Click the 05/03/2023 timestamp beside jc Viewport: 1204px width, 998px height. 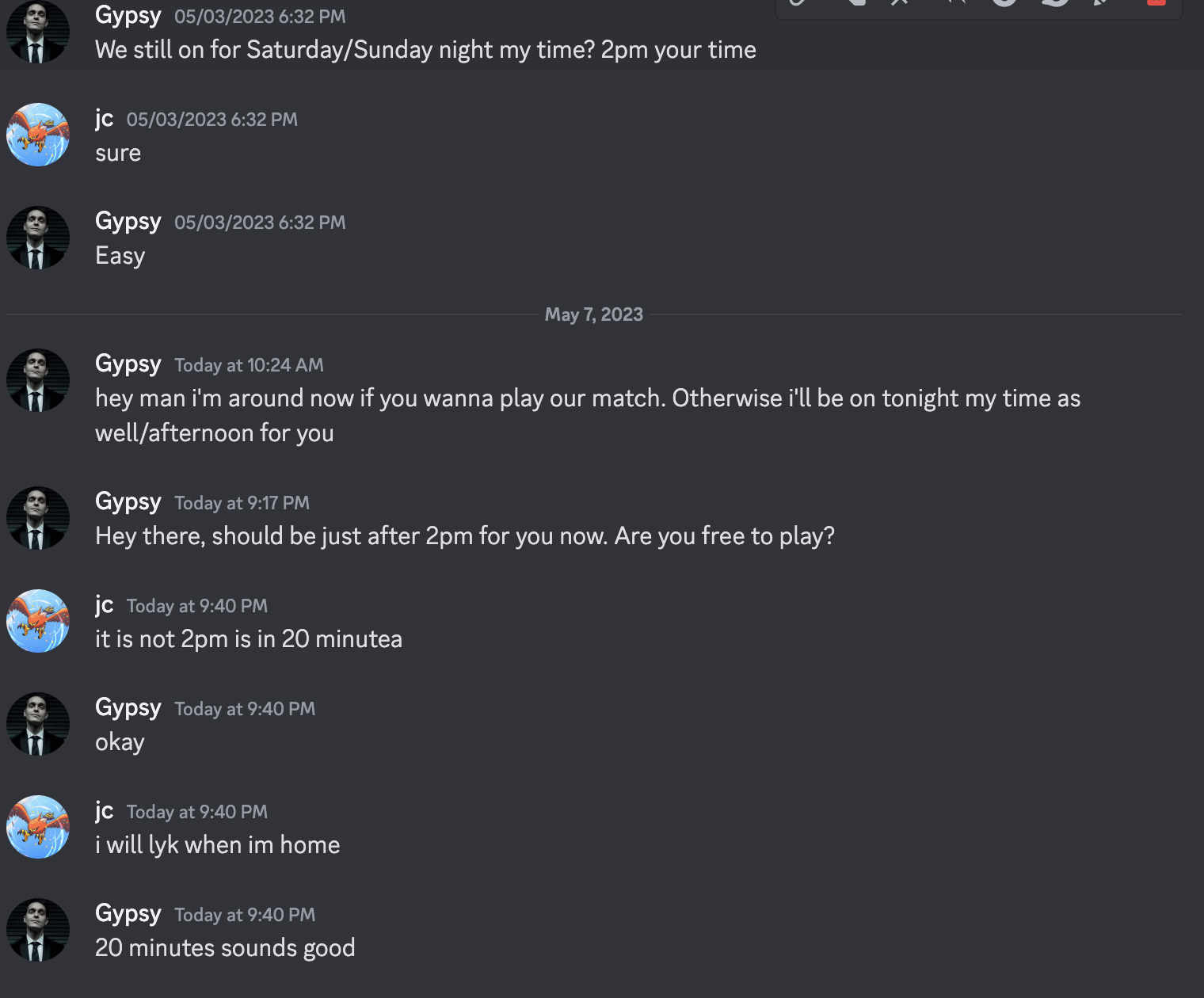point(211,120)
